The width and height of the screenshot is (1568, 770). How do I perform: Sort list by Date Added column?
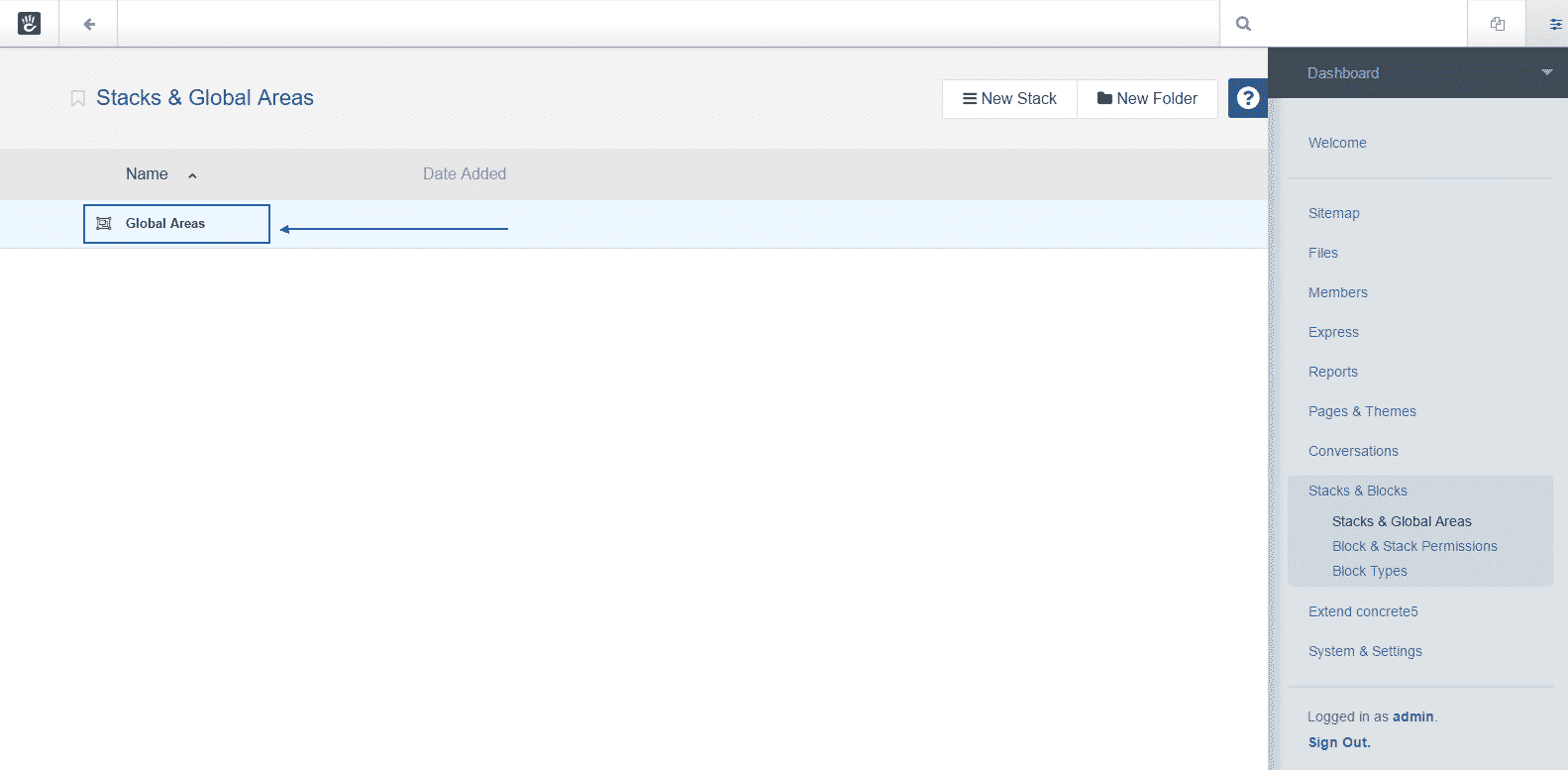pos(465,174)
